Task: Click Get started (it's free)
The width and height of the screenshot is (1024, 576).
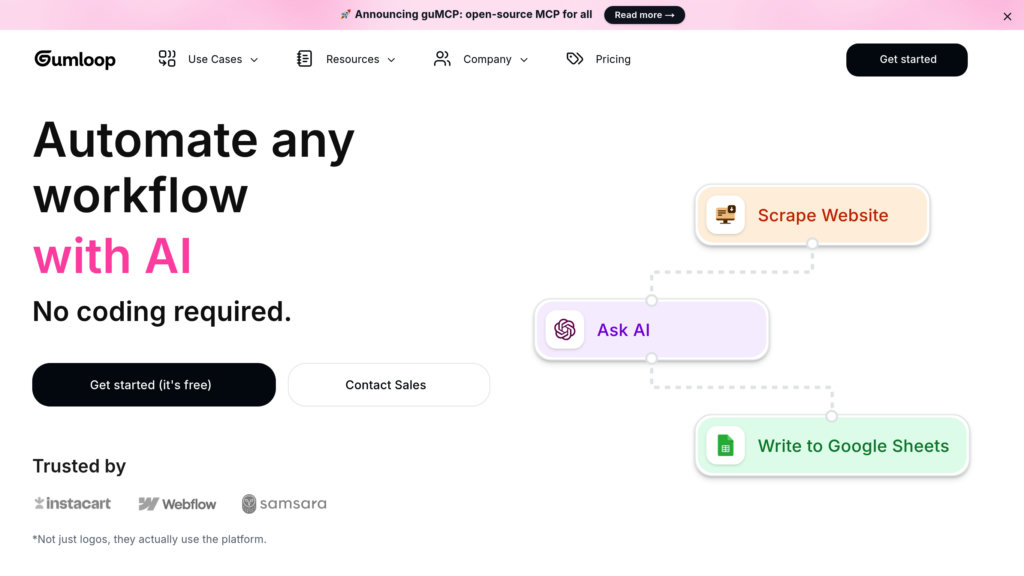Action: click(x=154, y=385)
